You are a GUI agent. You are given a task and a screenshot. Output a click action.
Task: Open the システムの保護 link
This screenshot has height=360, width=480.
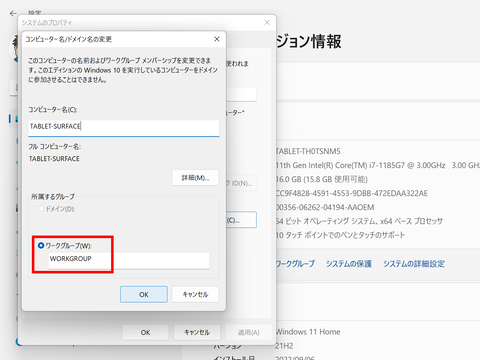[x=349, y=264]
